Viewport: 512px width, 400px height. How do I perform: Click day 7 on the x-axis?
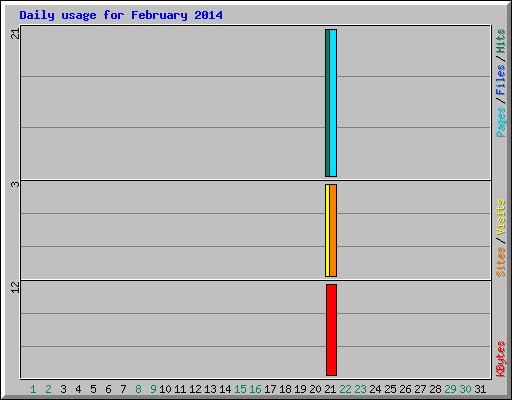click(x=123, y=389)
